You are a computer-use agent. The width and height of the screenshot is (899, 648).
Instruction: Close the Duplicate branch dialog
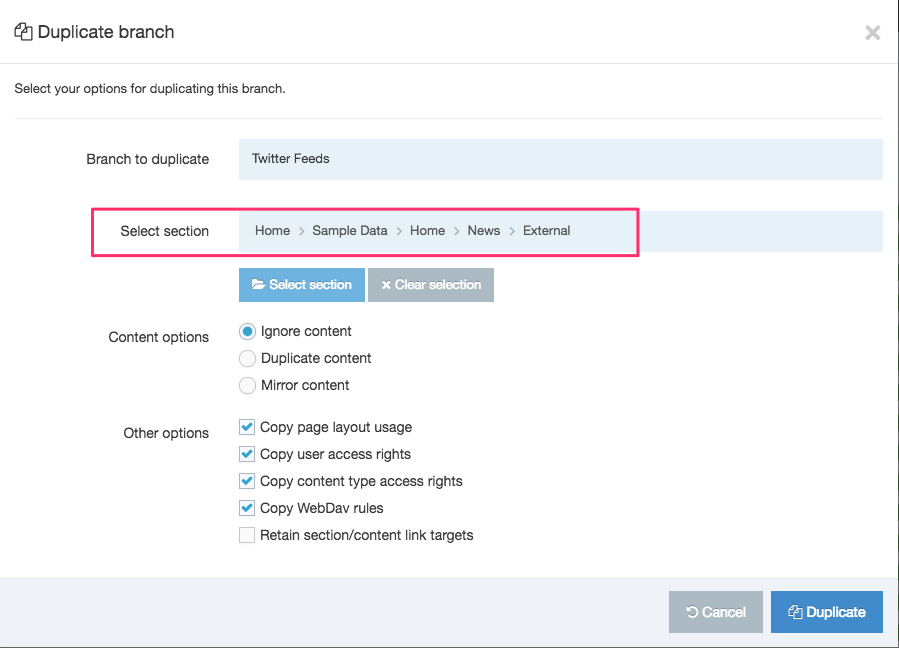872,33
